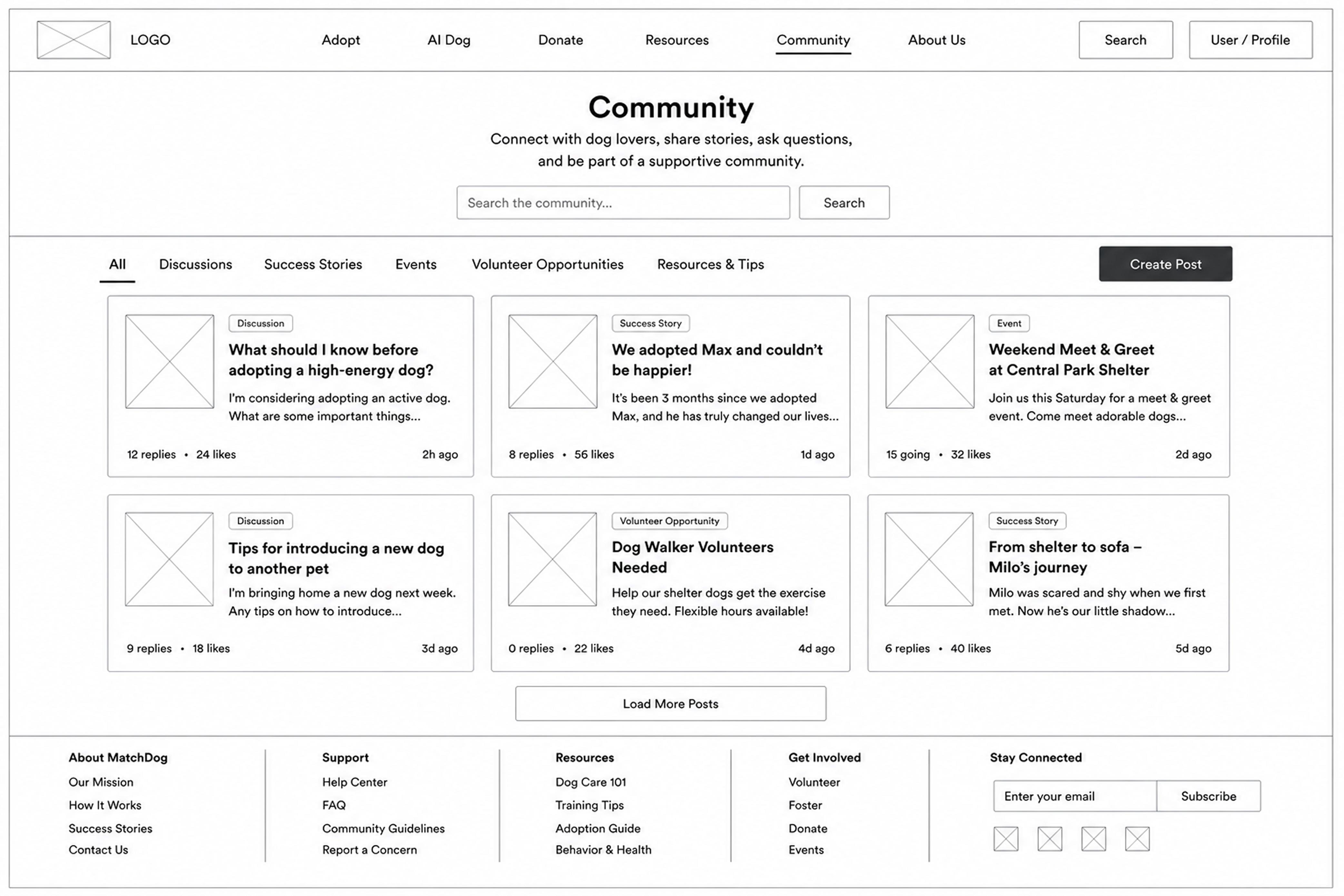The width and height of the screenshot is (1344, 896).
Task: Click '15 going' on the Meet & Greet event
Action: tap(908, 455)
